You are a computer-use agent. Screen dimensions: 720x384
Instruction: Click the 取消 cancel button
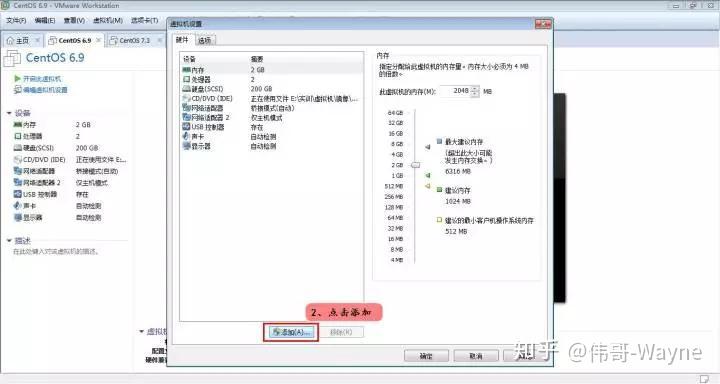[476, 356]
